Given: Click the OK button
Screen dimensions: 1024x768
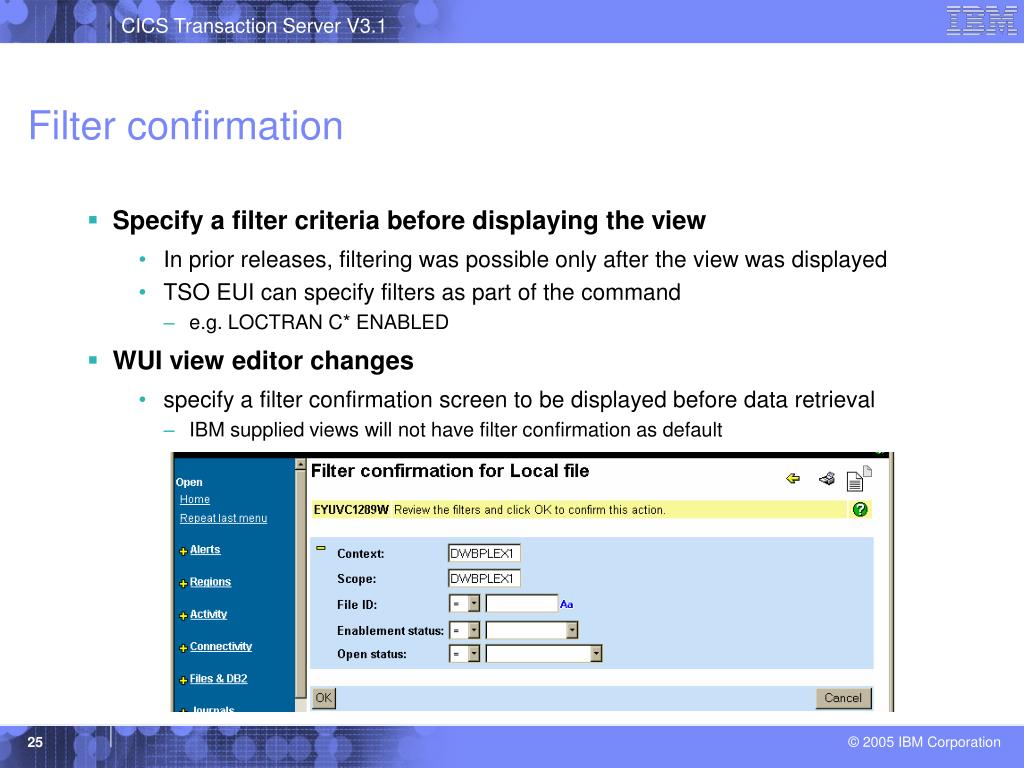Looking at the screenshot, I should pyautogui.click(x=323, y=697).
